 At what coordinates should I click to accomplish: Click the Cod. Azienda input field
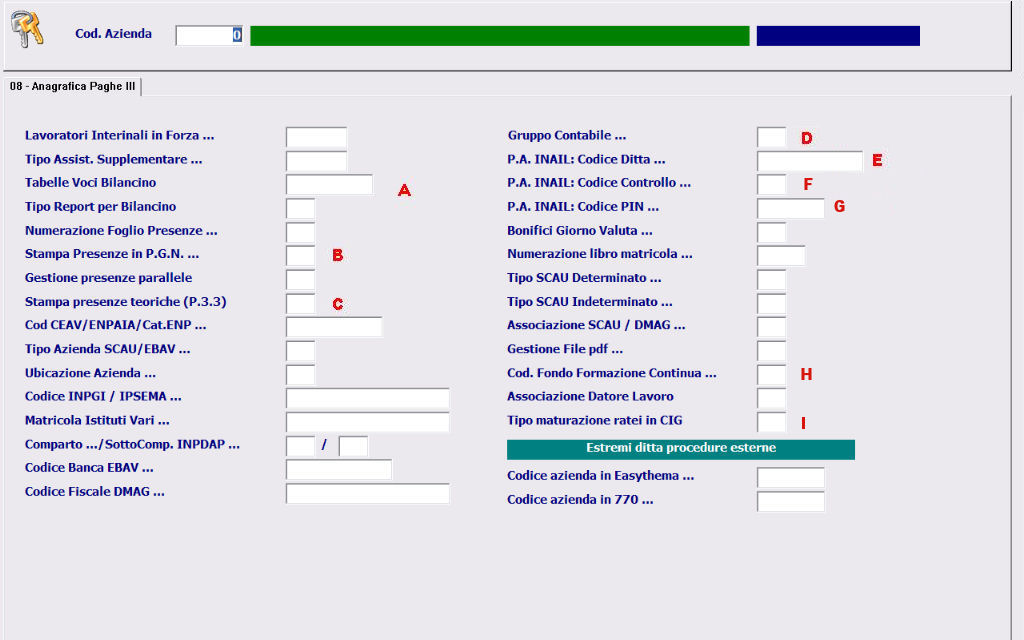pos(209,35)
